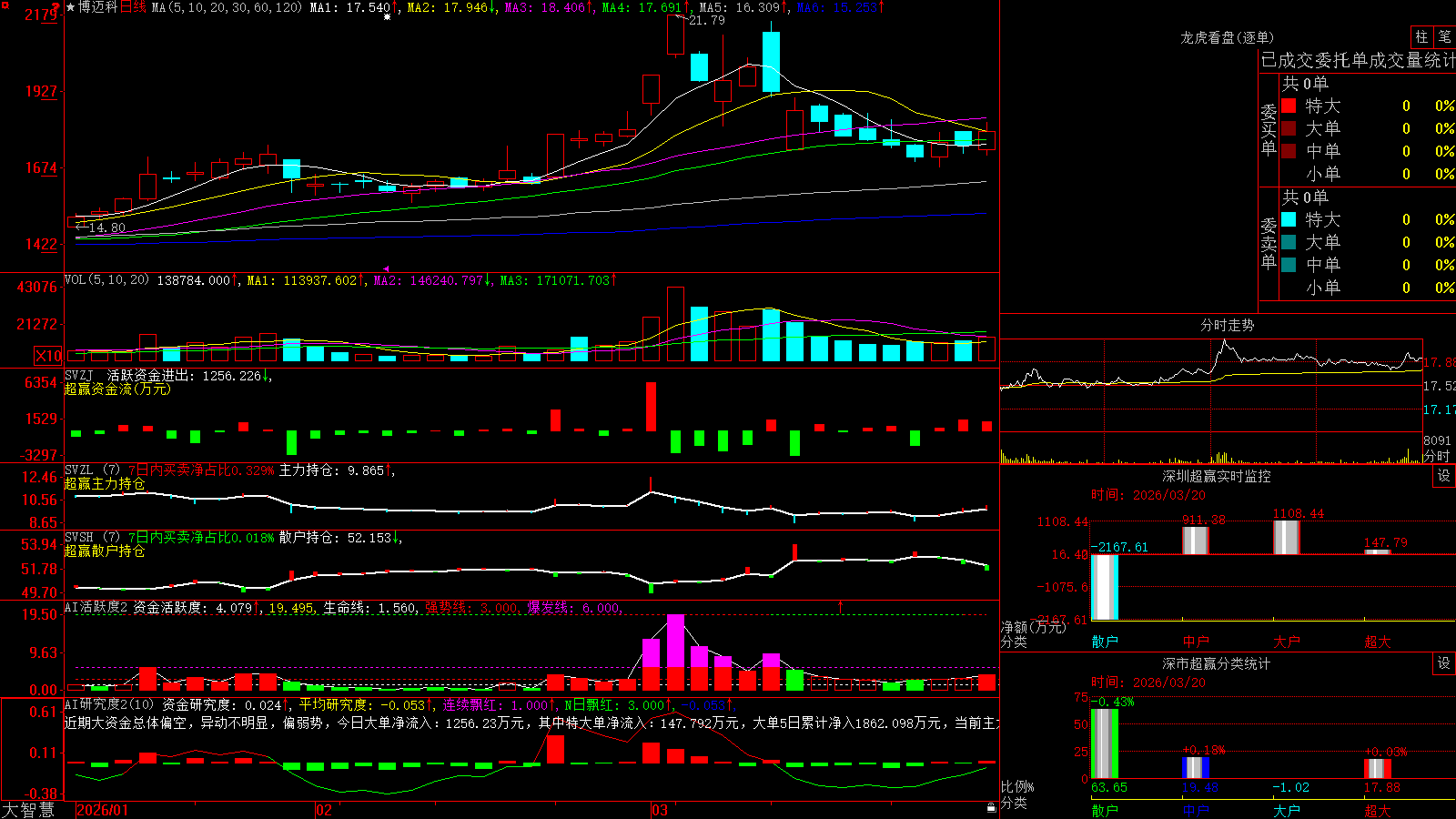Click the 深圳超赢实时监控 panel title
1456x819 pixels.
tap(1216, 476)
